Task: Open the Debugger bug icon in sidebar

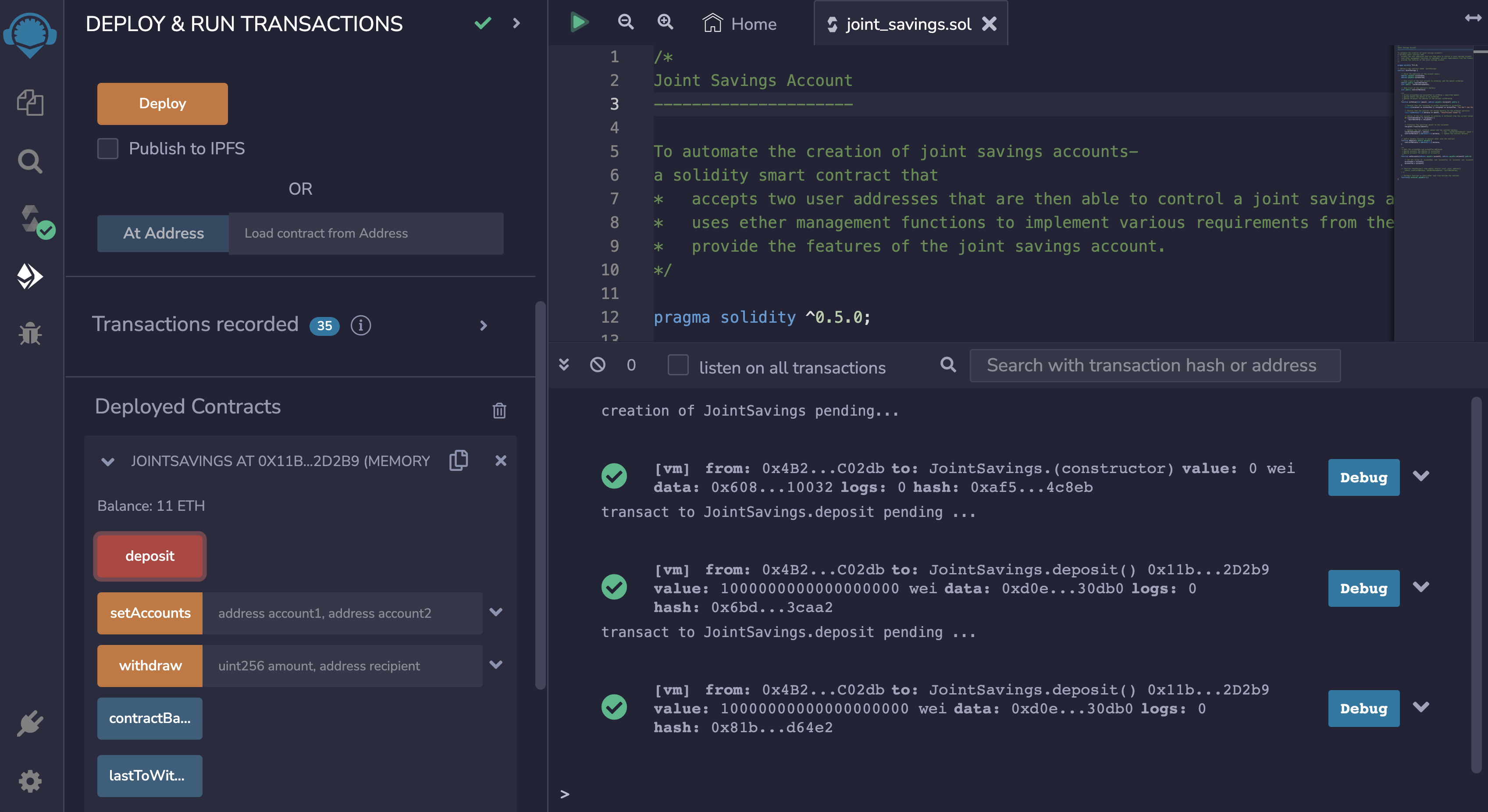Action: 30,333
